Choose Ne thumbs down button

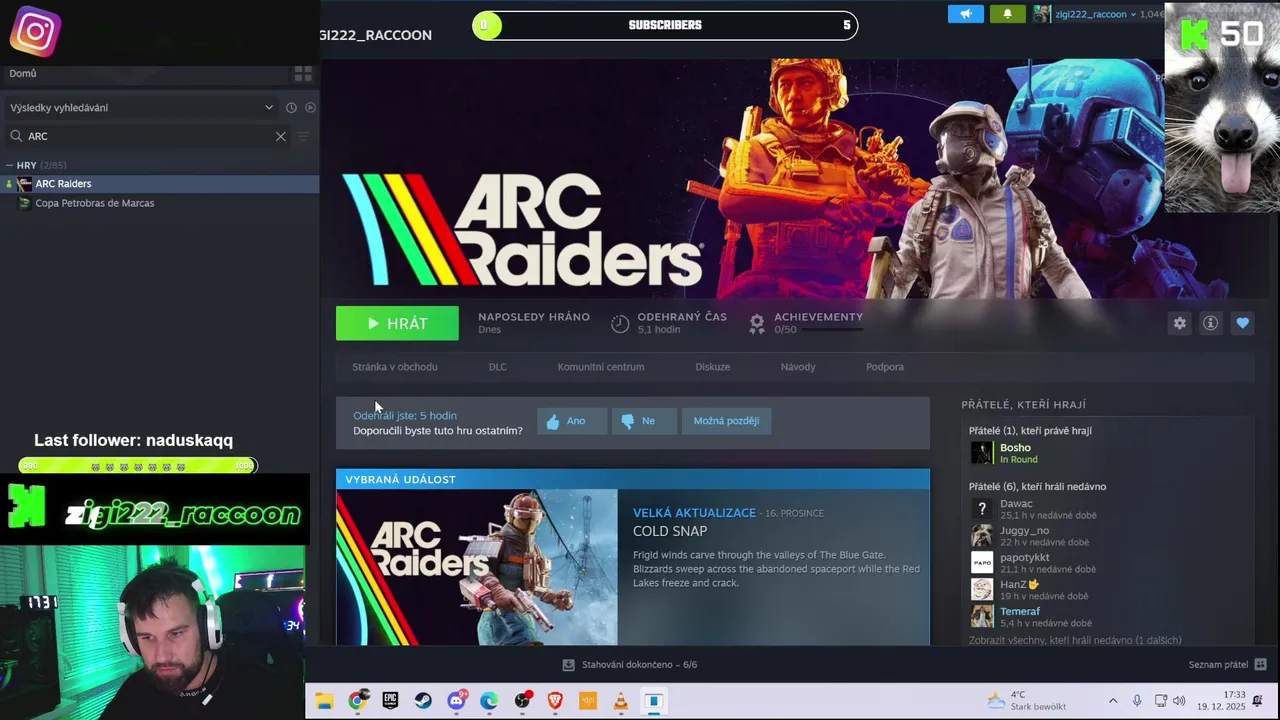[x=644, y=421]
